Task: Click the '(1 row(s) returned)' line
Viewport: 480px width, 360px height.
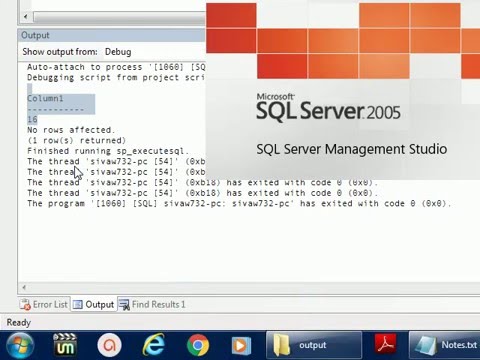Action: point(77,140)
